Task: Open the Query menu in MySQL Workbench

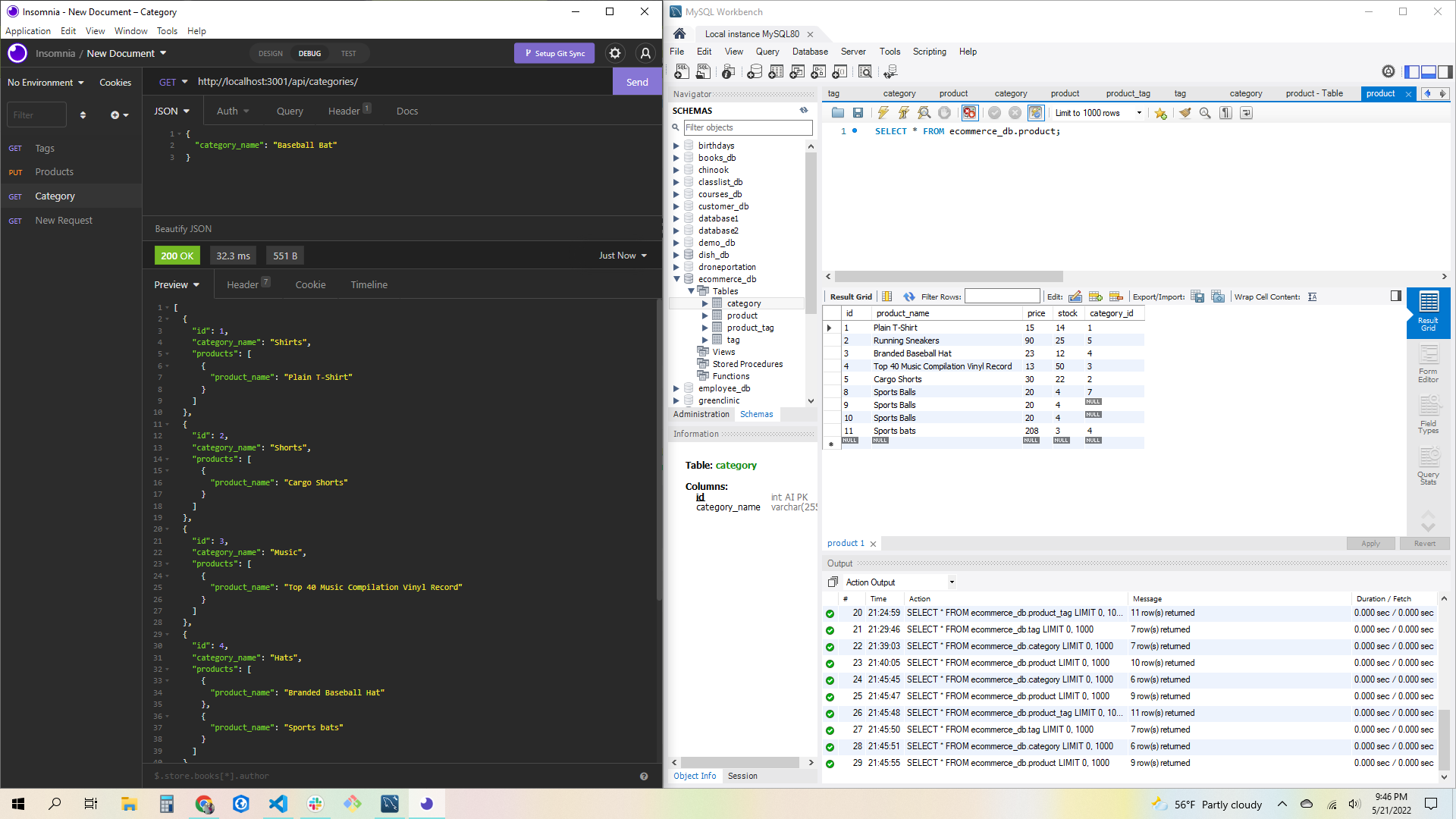Action: pos(767,51)
